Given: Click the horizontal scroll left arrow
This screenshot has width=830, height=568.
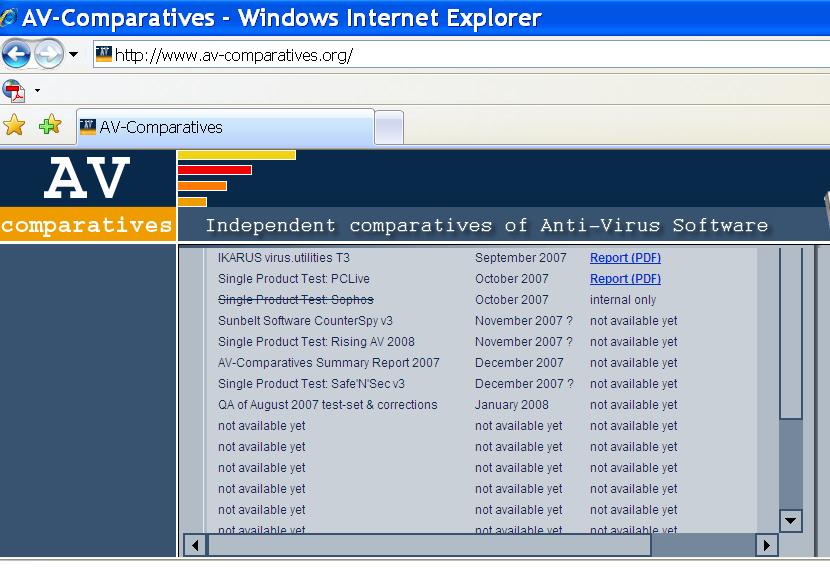Looking at the screenshot, I should [195, 545].
